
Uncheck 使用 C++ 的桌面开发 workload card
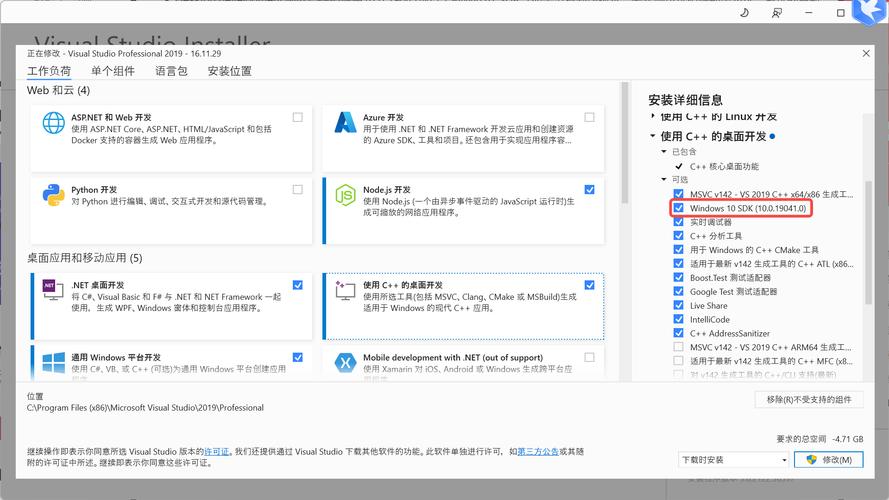point(590,285)
